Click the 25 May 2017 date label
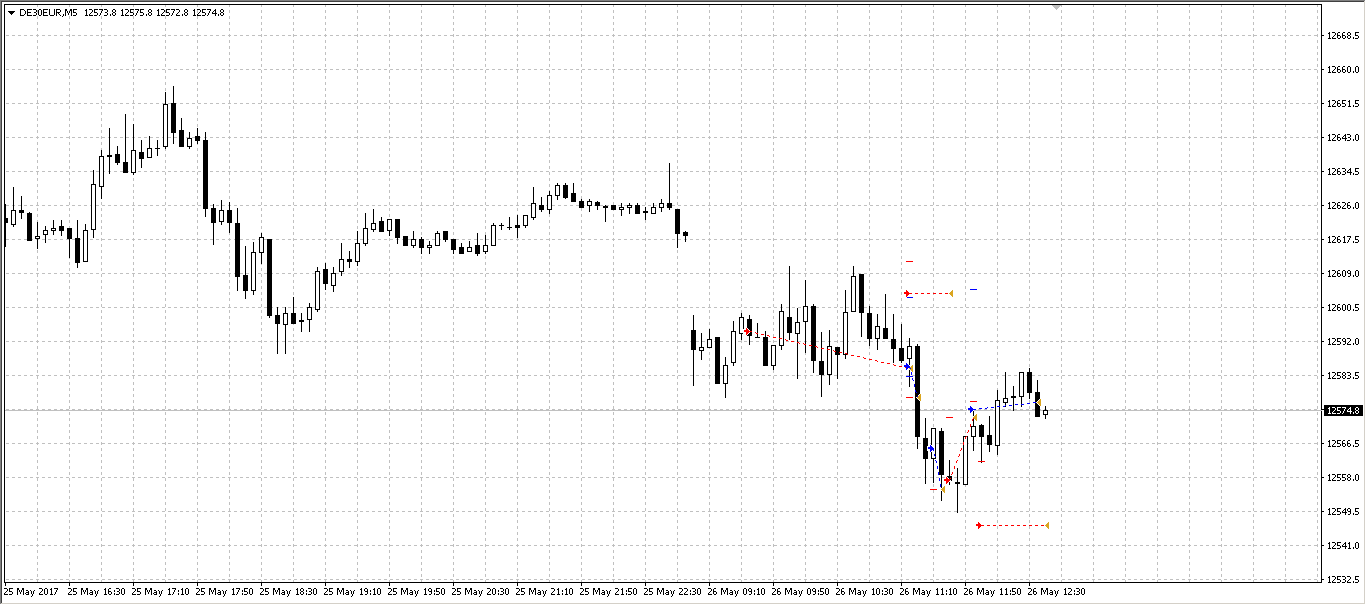The height and width of the screenshot is (605, 1366). pyautogui.click(x=30, y=592)
